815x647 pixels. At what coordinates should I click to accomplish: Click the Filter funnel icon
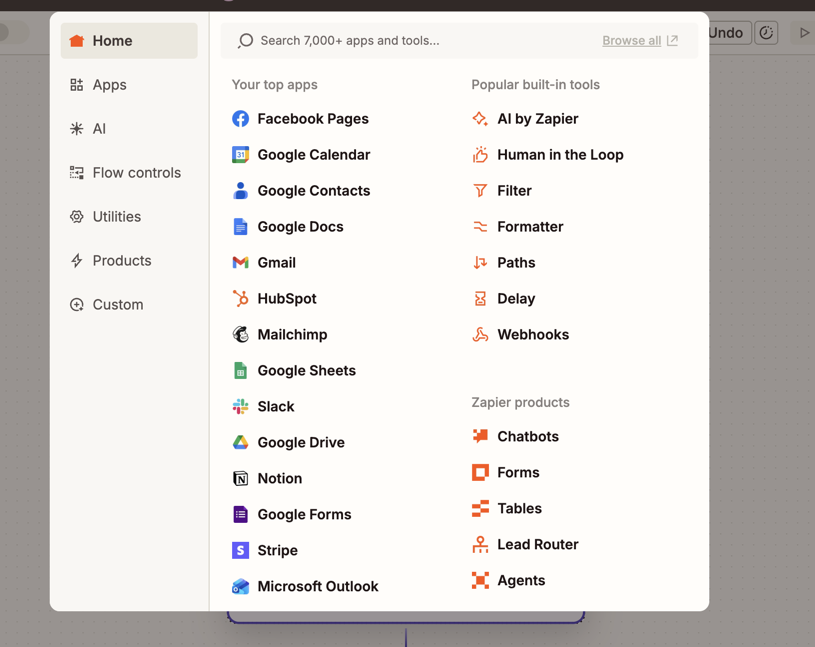click(x=480, y=191)
